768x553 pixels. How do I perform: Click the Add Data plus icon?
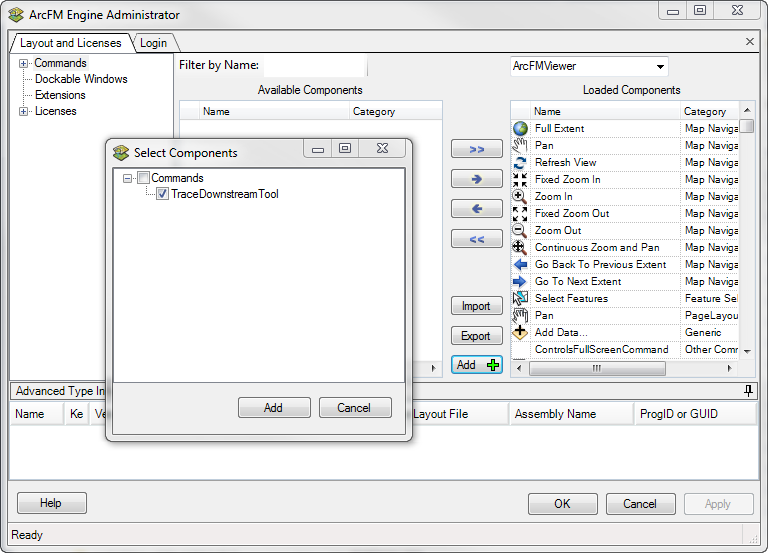520,333
